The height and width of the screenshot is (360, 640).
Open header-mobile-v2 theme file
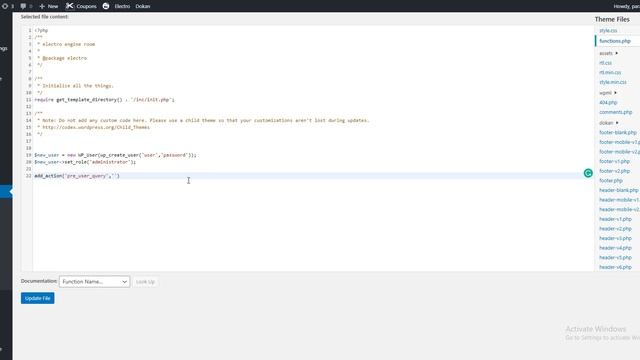point(620,209)
